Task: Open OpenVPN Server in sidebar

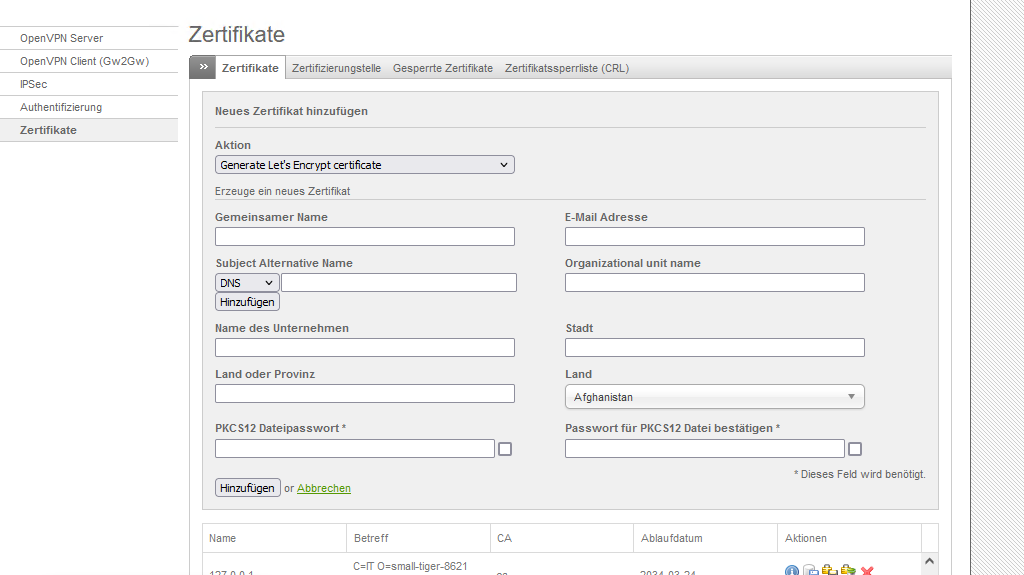Action: pos(61,38)
